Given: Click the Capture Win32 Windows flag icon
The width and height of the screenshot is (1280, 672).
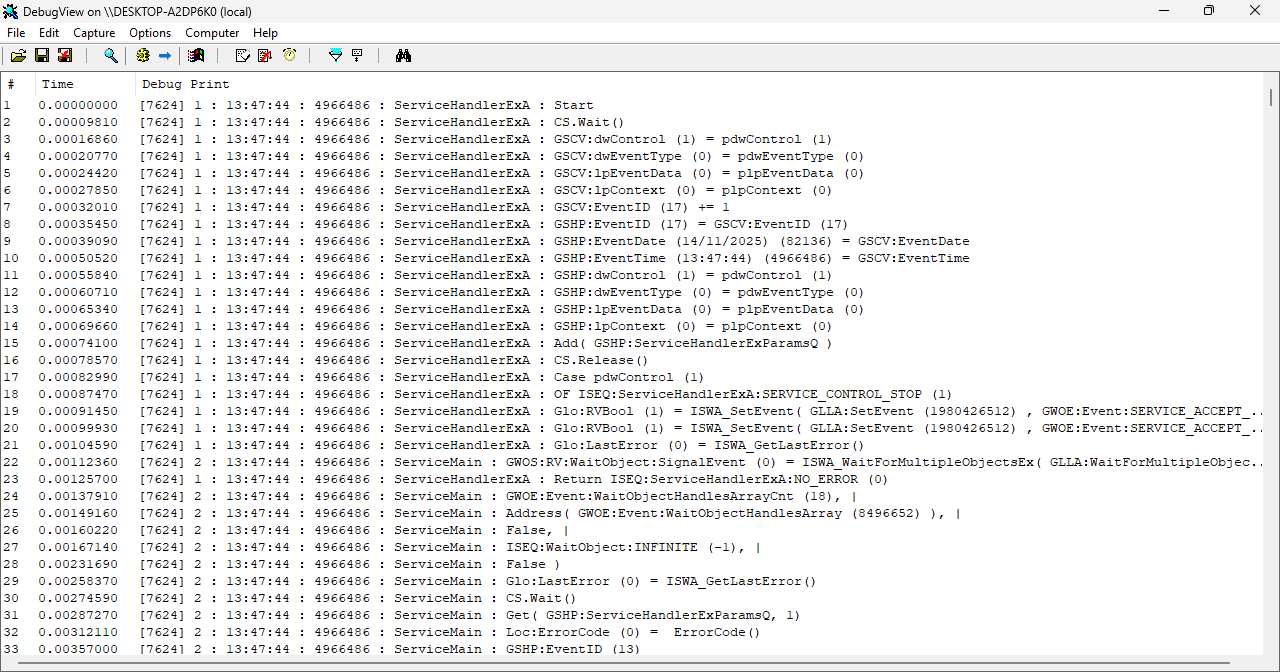Looking at the screenshot, I should coord(196,56).
